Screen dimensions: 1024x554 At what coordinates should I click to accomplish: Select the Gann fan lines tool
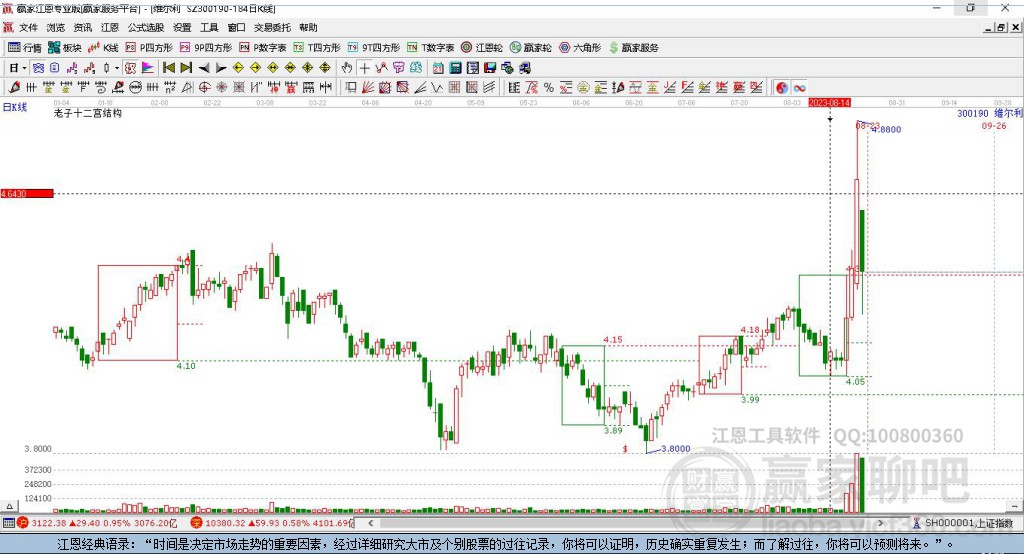[368, 88]
